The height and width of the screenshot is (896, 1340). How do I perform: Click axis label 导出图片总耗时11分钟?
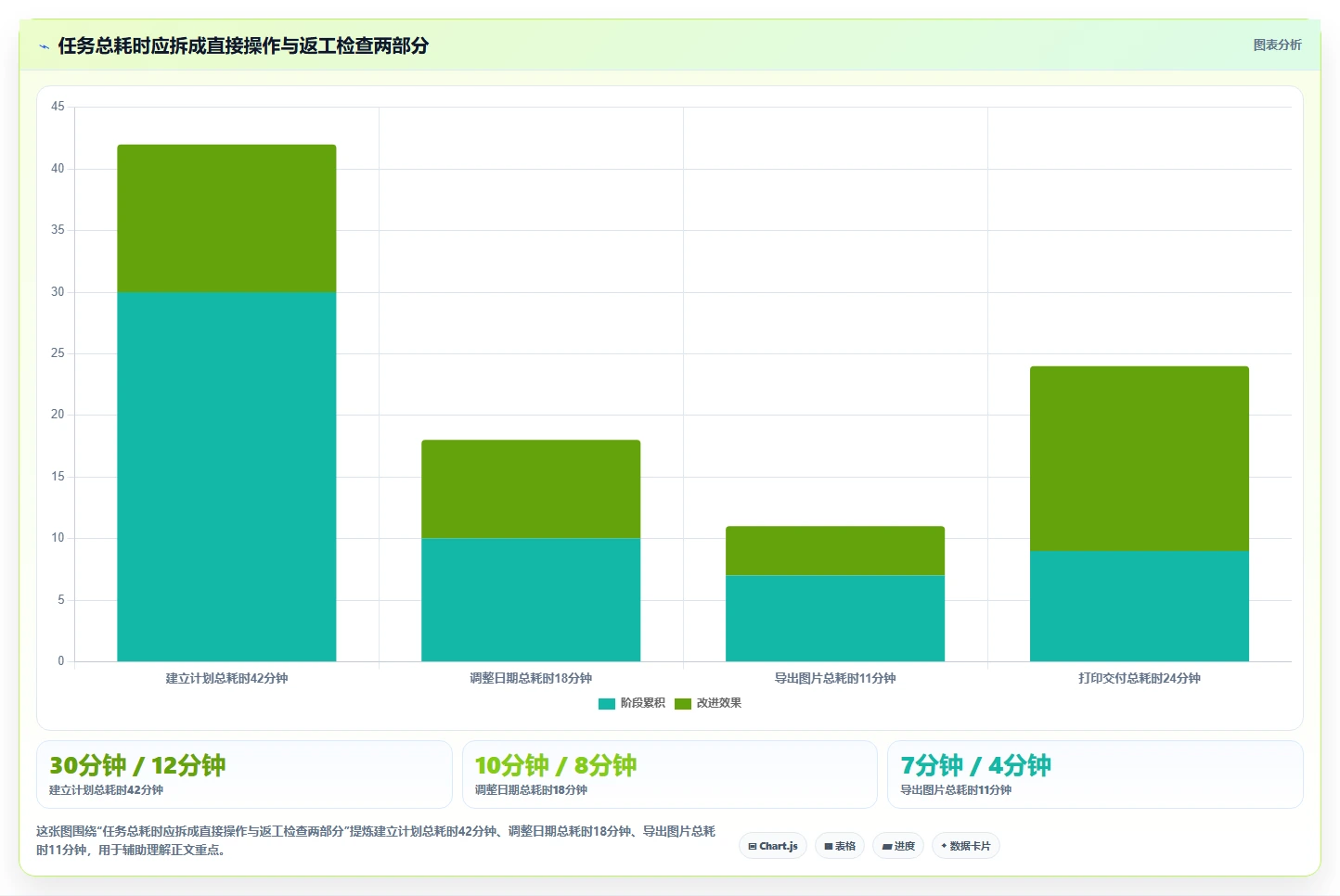click(x=835, y=678)
